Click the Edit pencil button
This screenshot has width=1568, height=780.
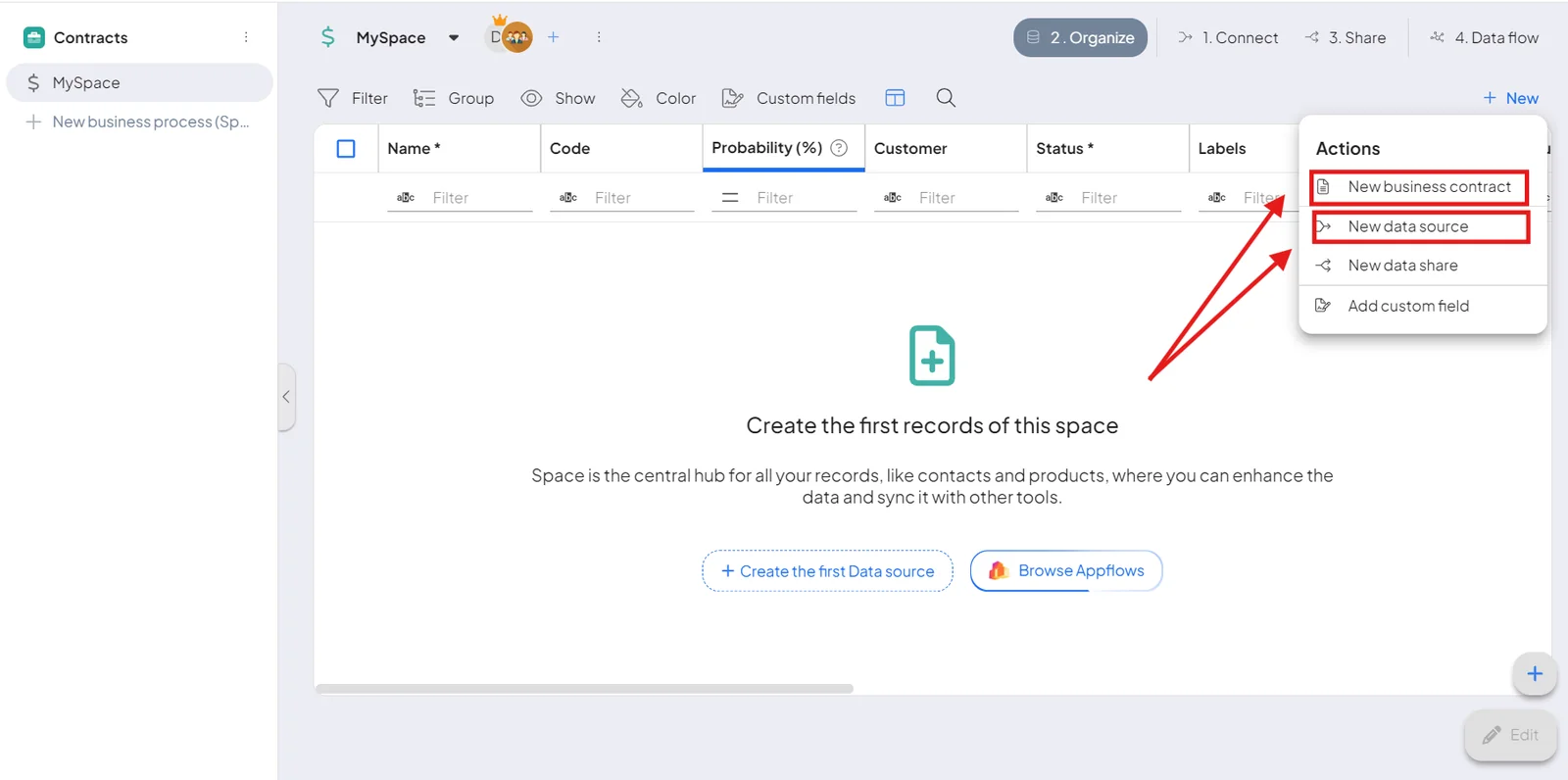click(1510, 735)
